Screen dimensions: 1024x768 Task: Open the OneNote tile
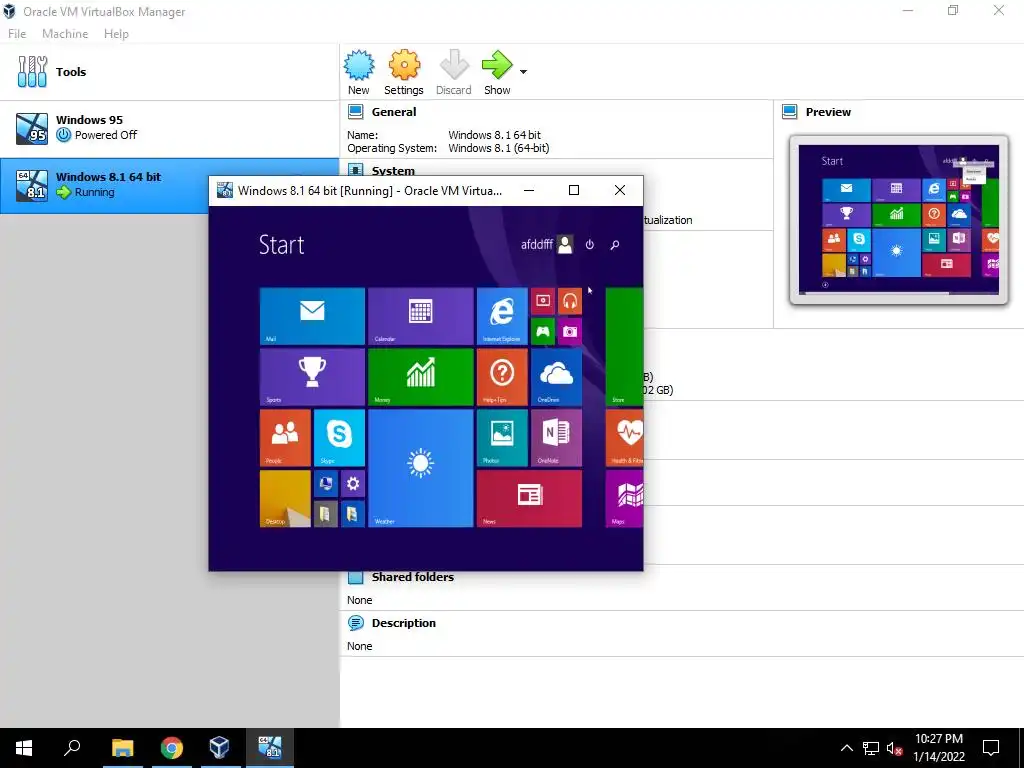556,438
